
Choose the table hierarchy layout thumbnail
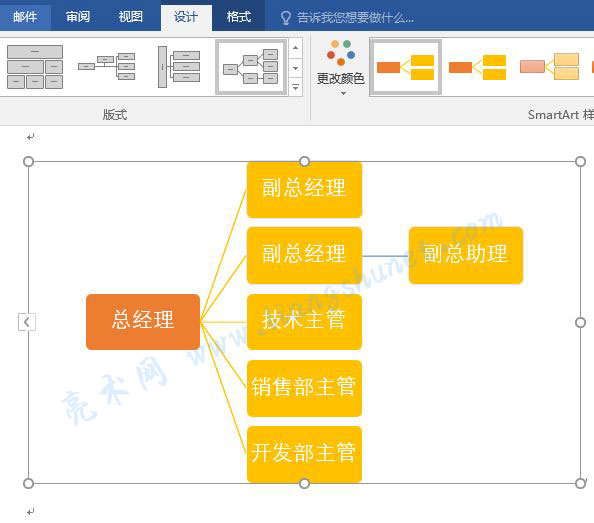point(35,67)
